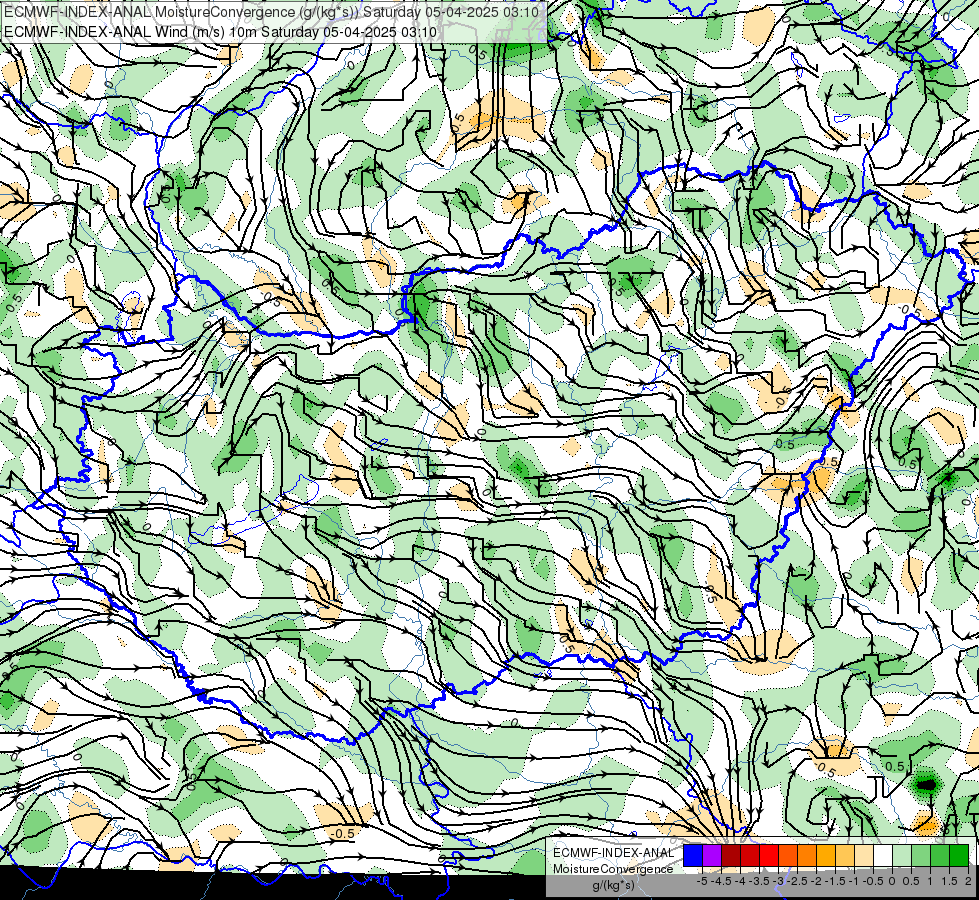Click the MoistureConvergence title line at top
This screenshot has height=900, width=979.
272,12
